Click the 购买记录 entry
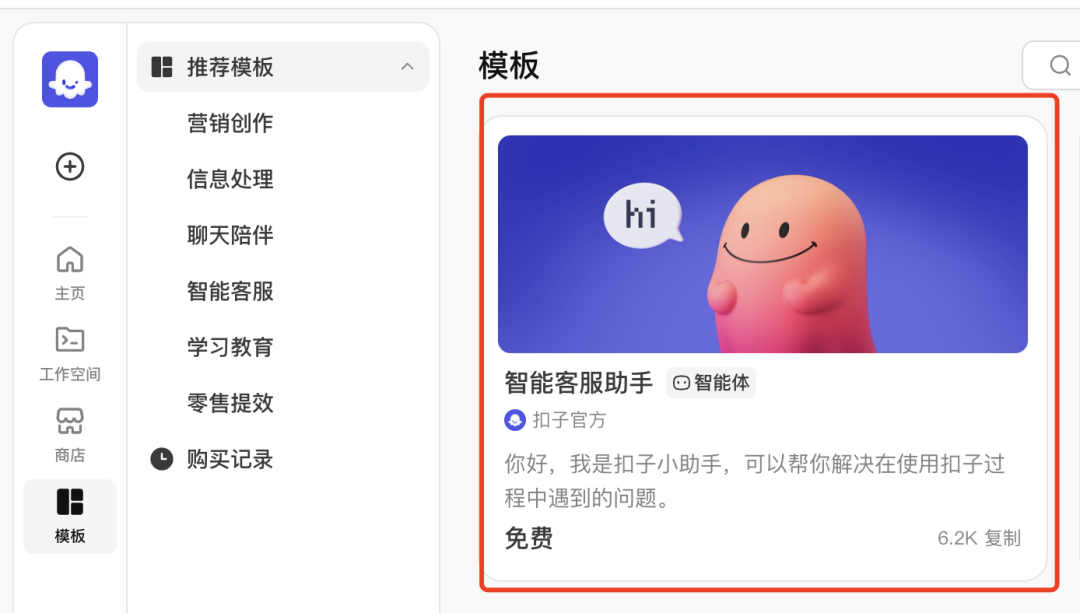This screenshot has width=1080, height=613. pyautogui.click(x=229, y=459)
